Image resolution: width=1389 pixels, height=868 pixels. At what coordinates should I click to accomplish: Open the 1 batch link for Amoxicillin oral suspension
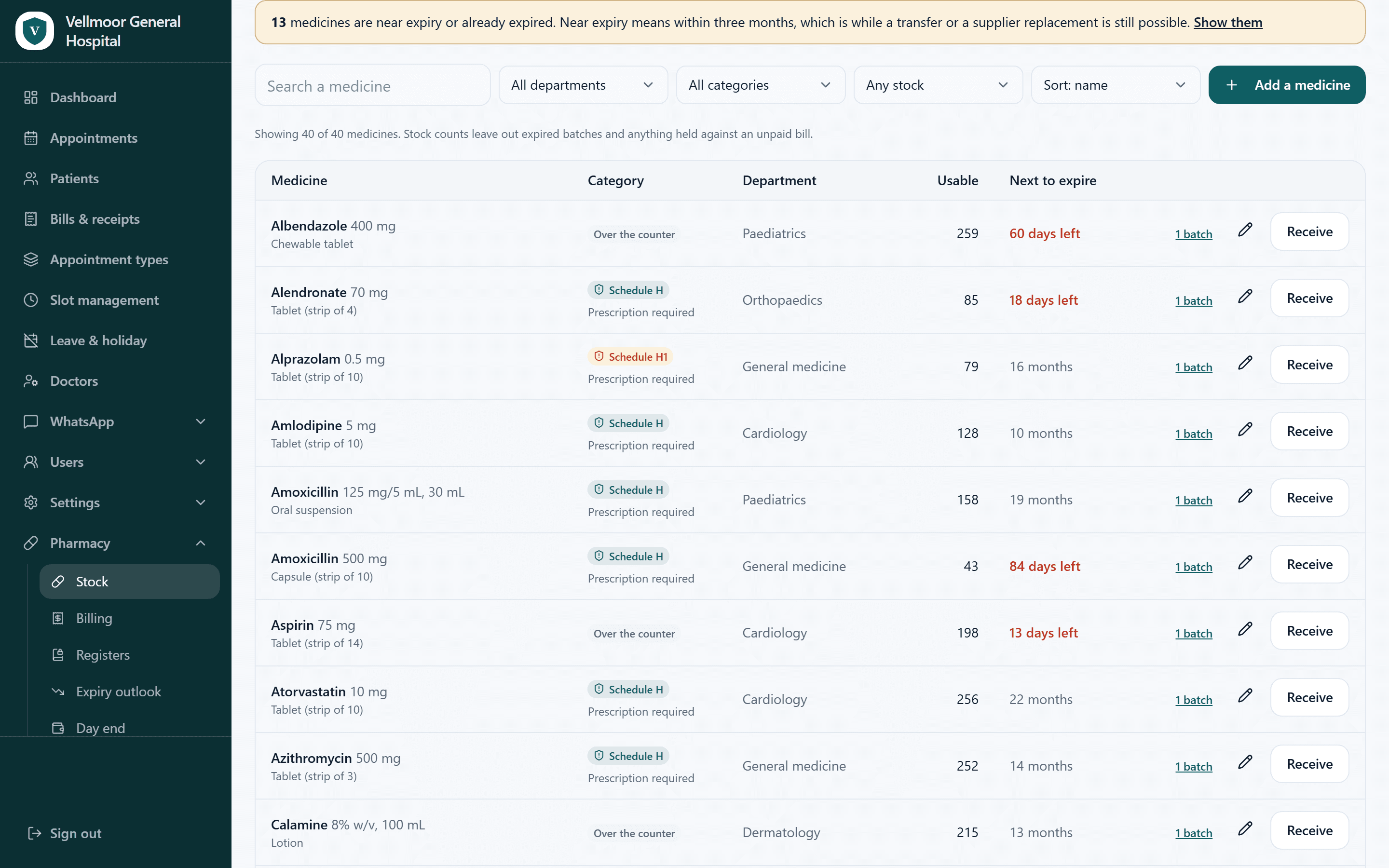[x=1193, y=500]
